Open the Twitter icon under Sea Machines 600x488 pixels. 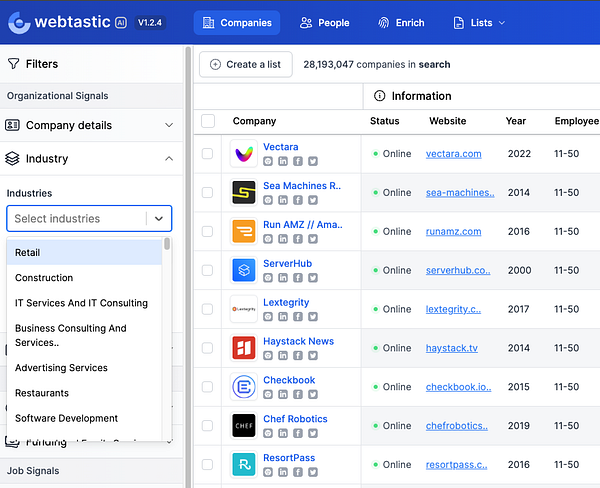(x=312, y=200)
